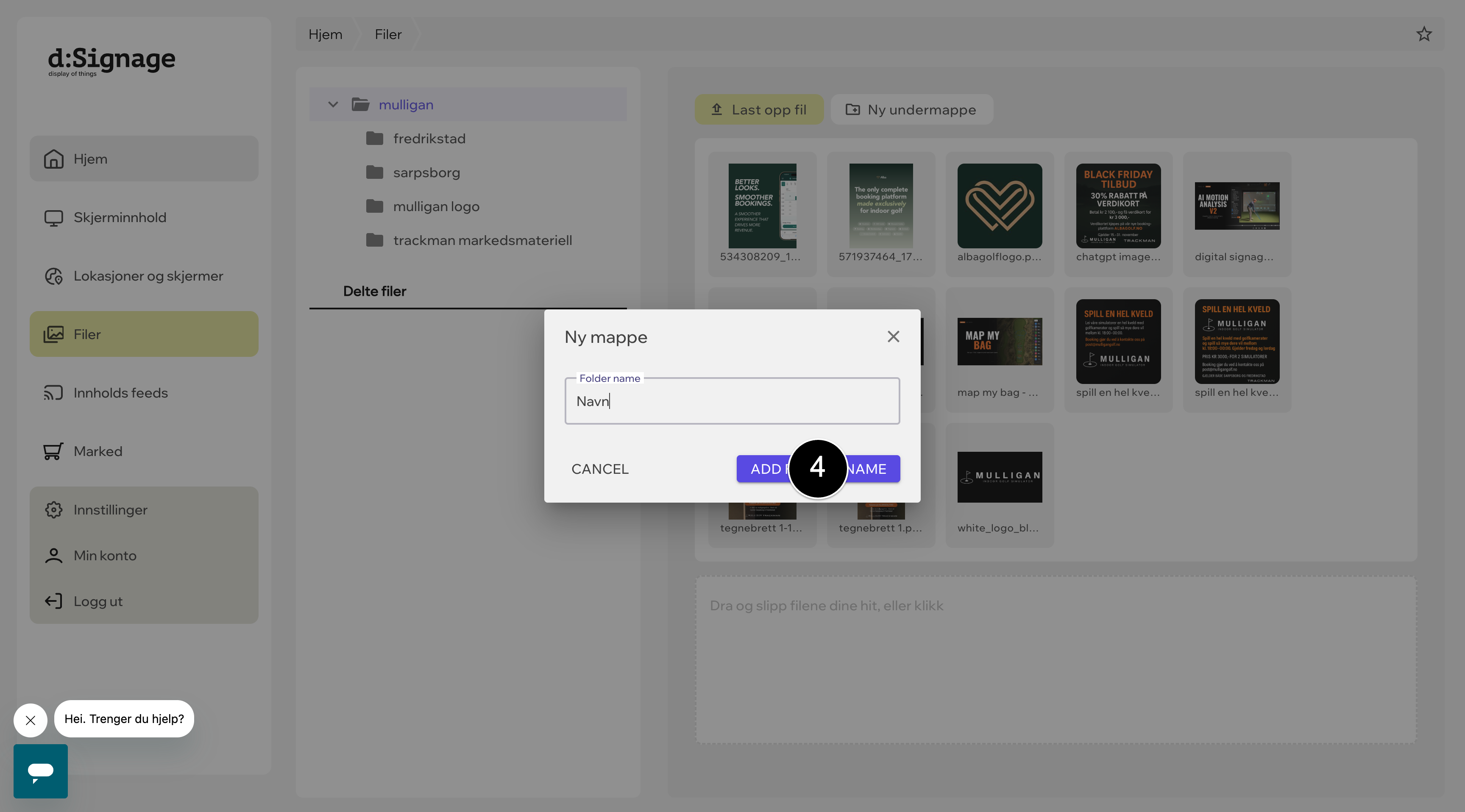The width and height of the screenshot is (1465, 812).
Task: Open the white_logo_bl file thumbnail
Action: [999, 477]
